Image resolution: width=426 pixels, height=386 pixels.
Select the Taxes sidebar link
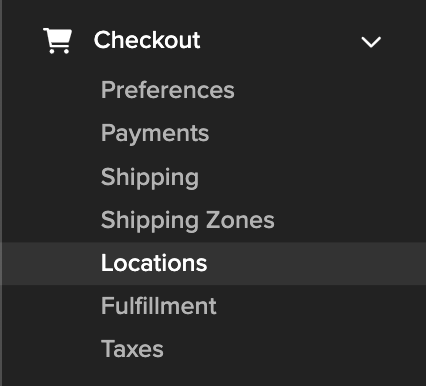(x=132, y=349)
